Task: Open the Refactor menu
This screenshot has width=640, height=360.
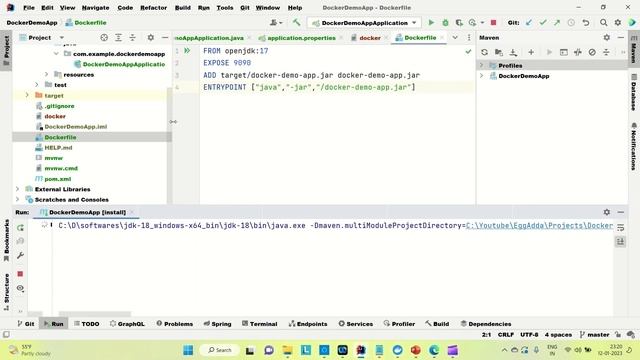Action: (153, 7)
